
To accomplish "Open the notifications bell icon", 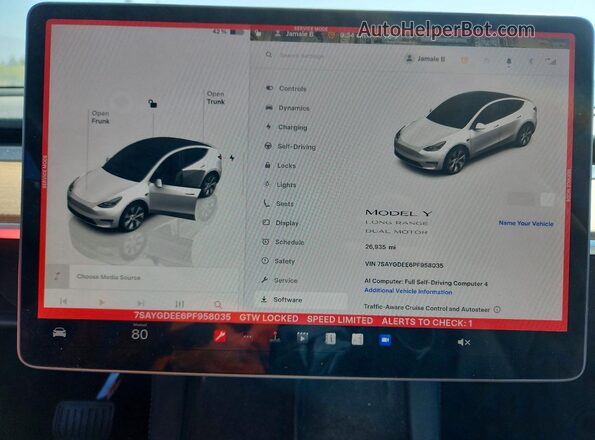I will [x=509, y=61].
